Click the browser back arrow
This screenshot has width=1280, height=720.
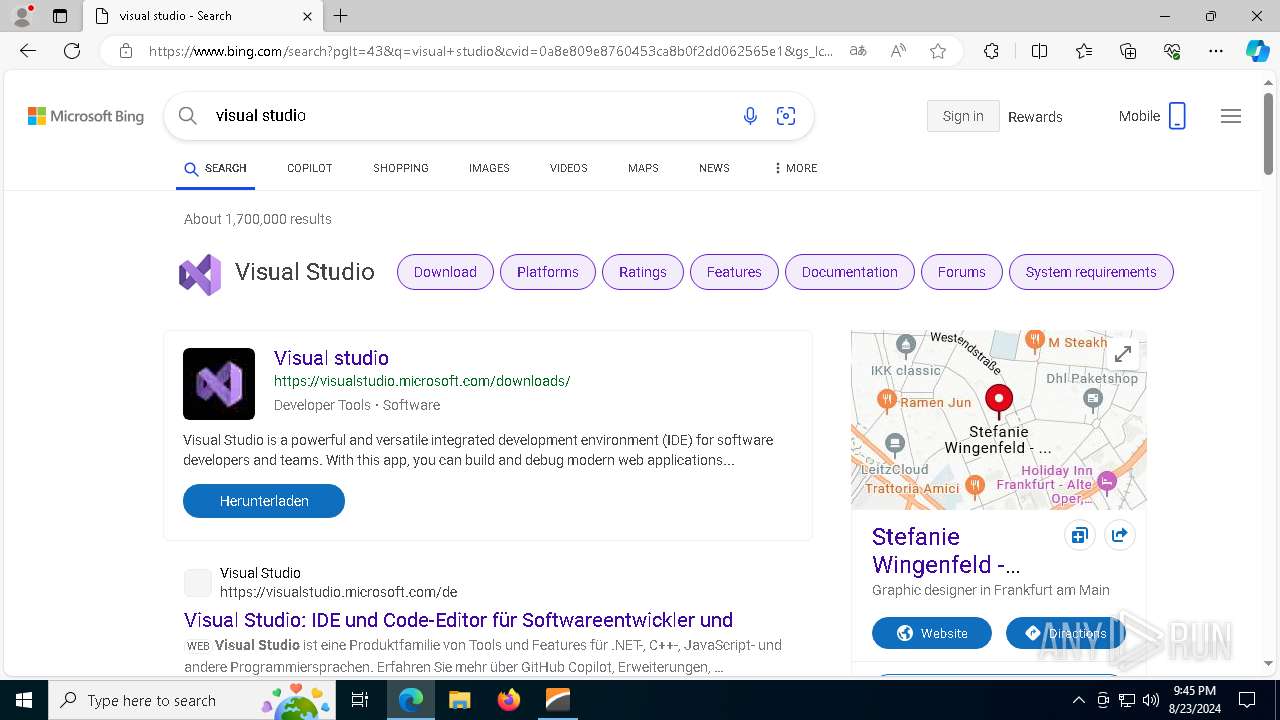[28, 51]
